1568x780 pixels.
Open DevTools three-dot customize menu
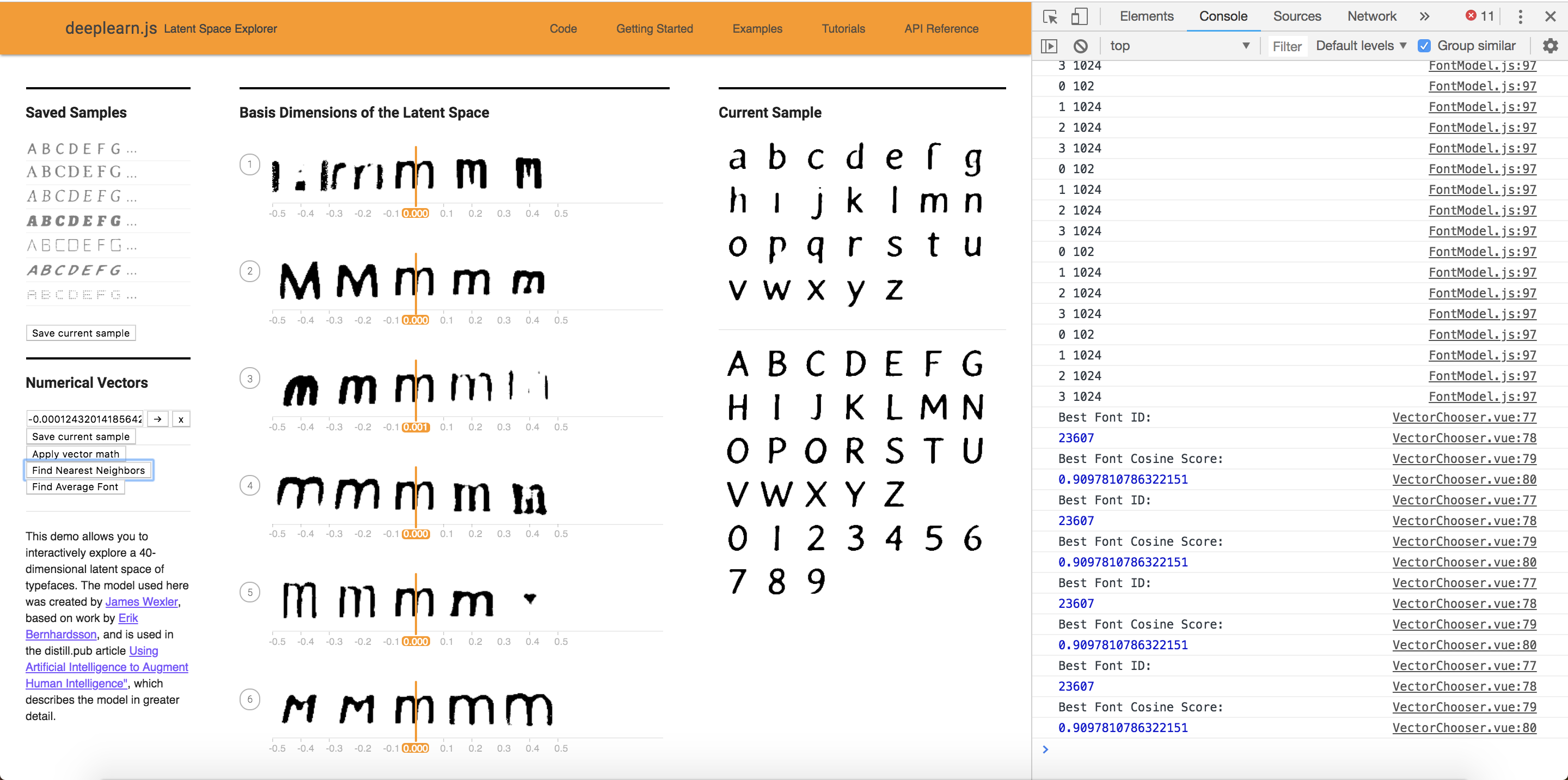(x=1520, y=16)
